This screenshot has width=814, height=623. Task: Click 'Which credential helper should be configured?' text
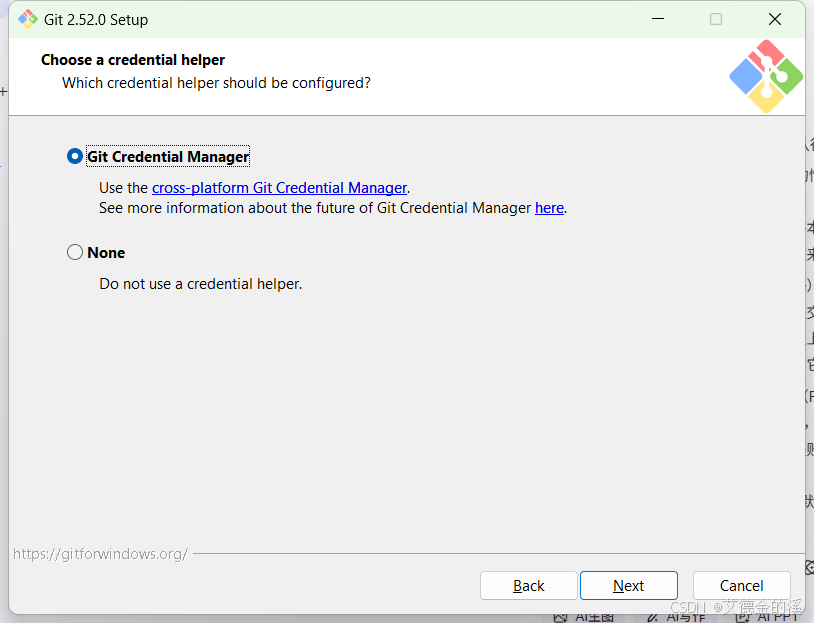[216, 83]
